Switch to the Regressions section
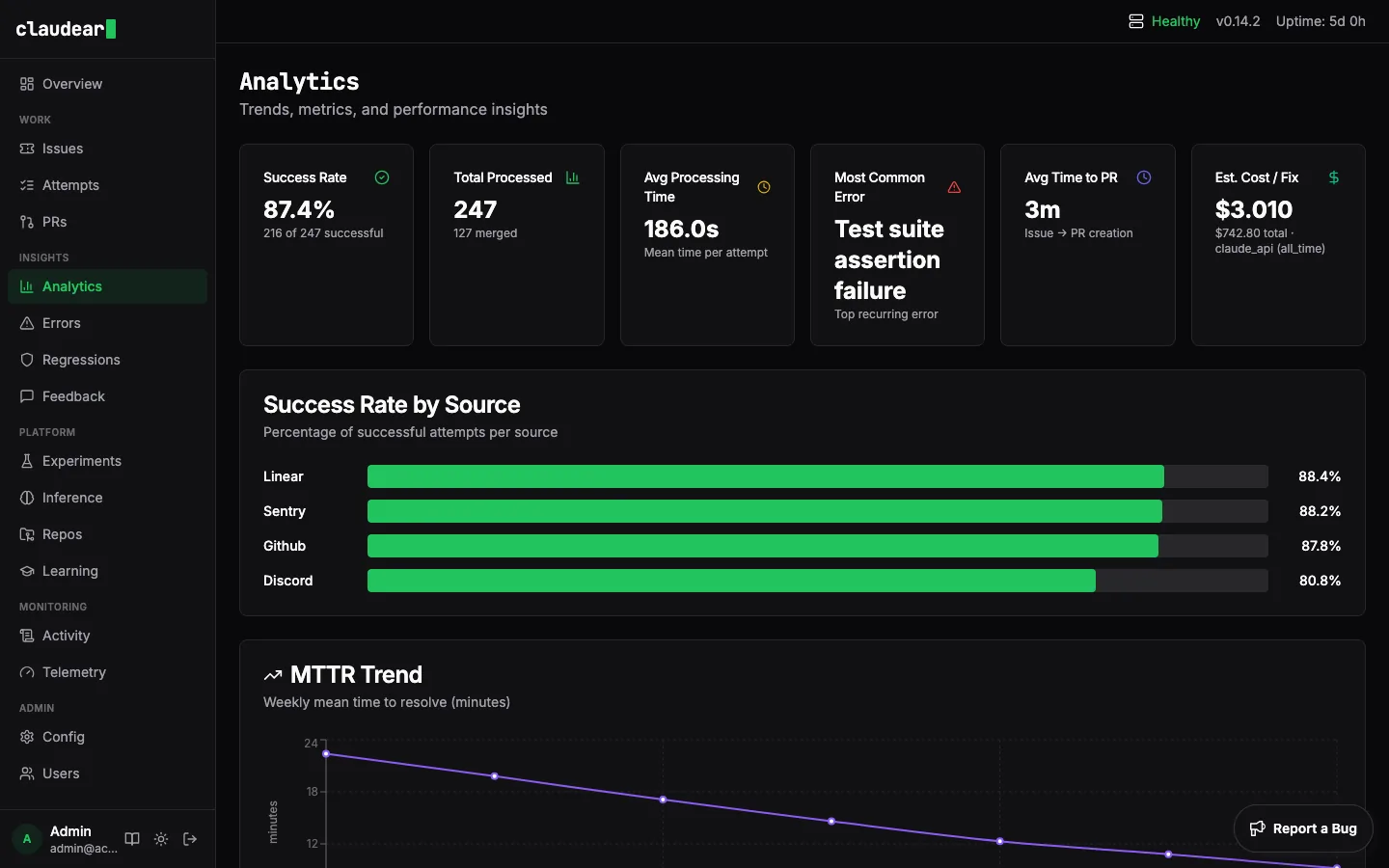 tap(80, 360)
